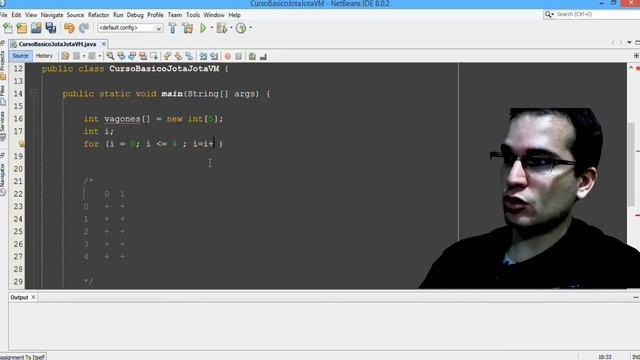Click the Save All icon

51,28
